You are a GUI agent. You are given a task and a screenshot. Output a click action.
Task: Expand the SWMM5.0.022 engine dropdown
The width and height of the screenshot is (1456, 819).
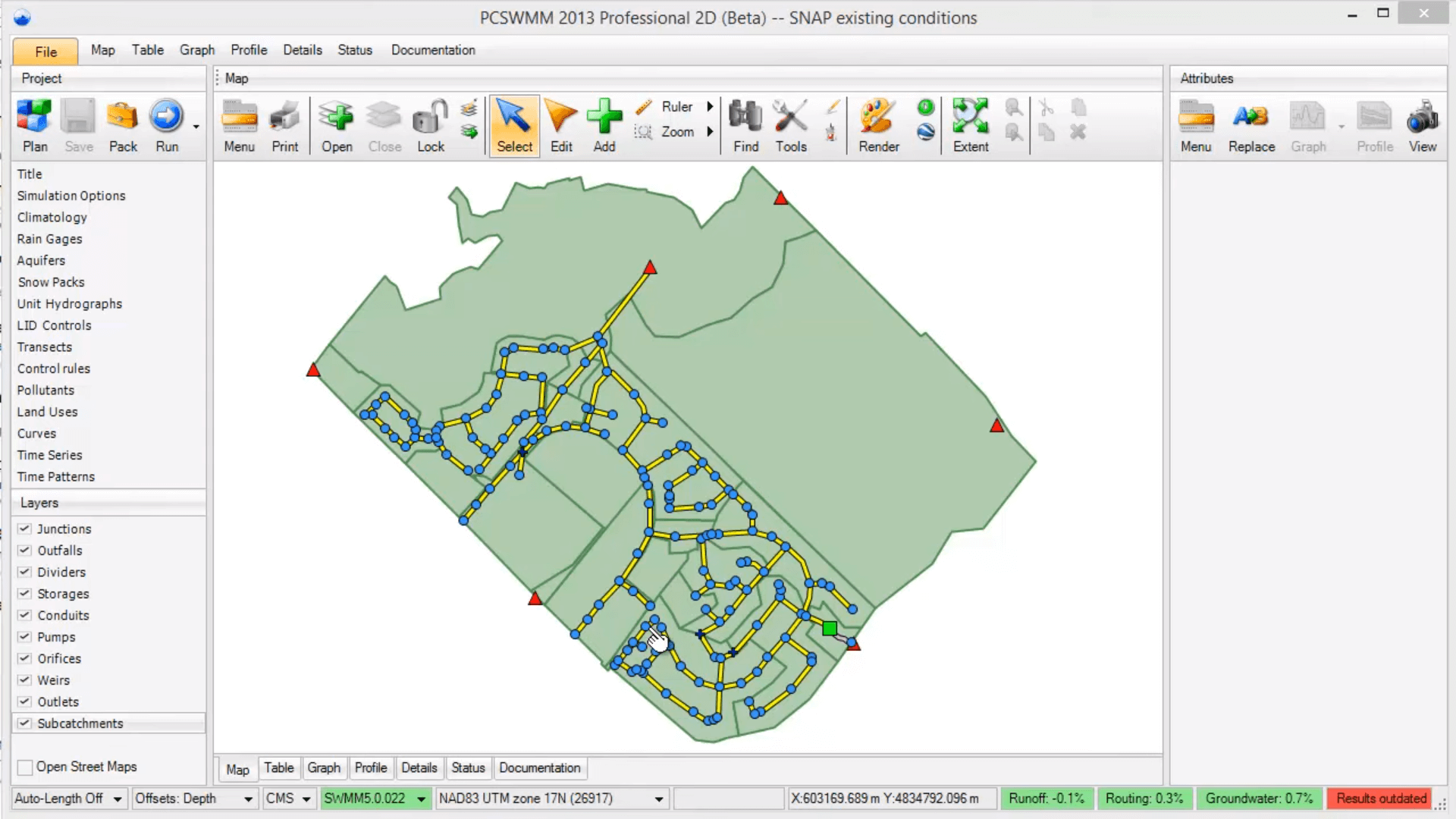(421, 799)
